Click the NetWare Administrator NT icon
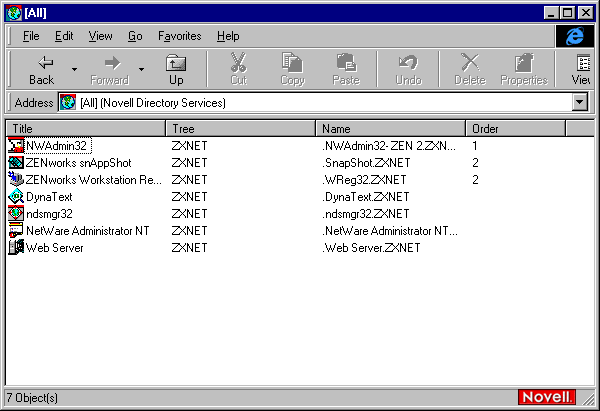This screenshot has width=600, height=411. click(x=16, y=230)
